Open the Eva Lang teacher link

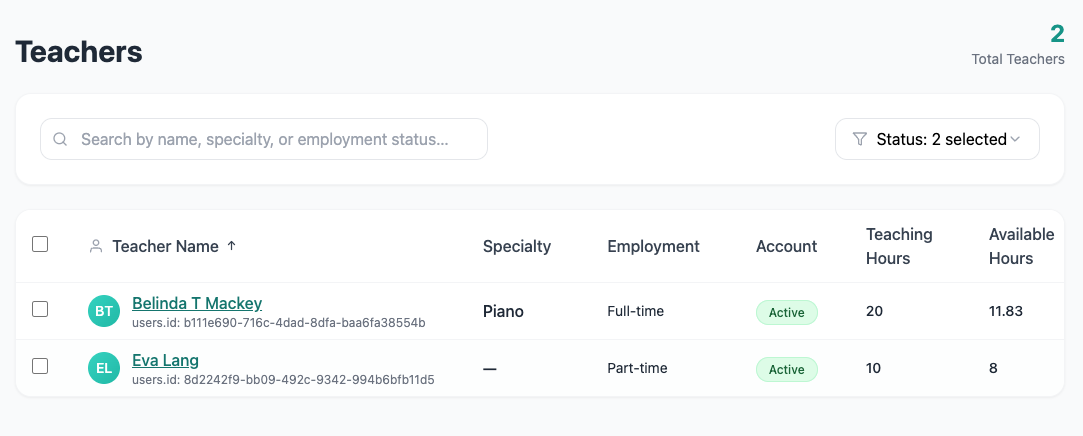click(x=165, y=360)
